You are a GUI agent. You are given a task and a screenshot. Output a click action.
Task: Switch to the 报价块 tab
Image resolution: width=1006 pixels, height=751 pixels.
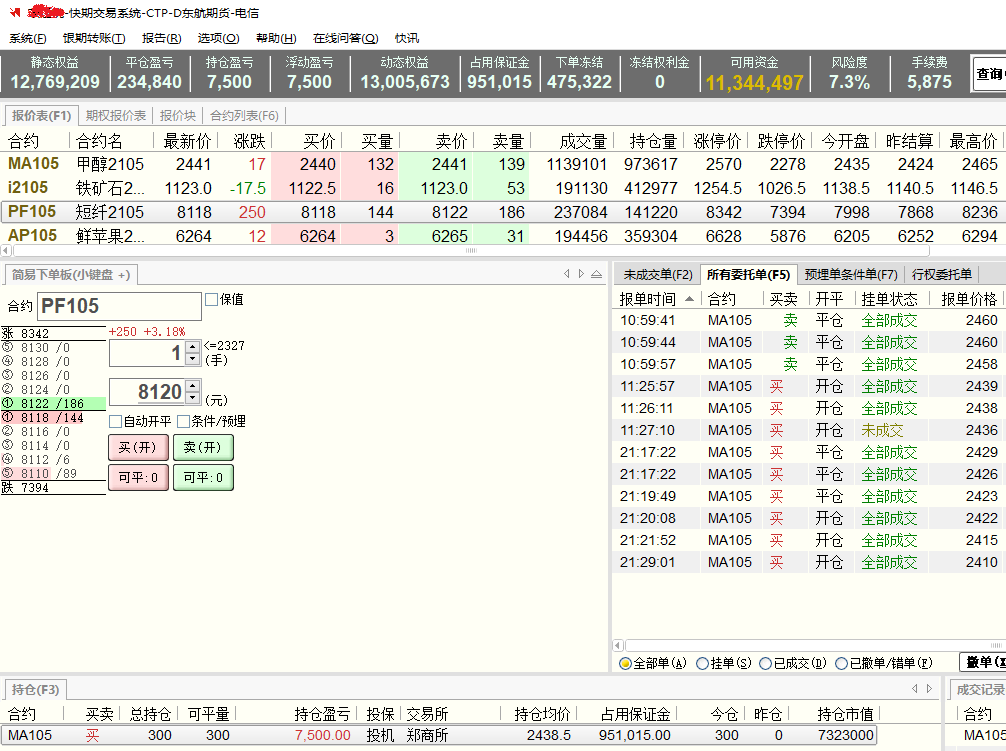point(178,115)
